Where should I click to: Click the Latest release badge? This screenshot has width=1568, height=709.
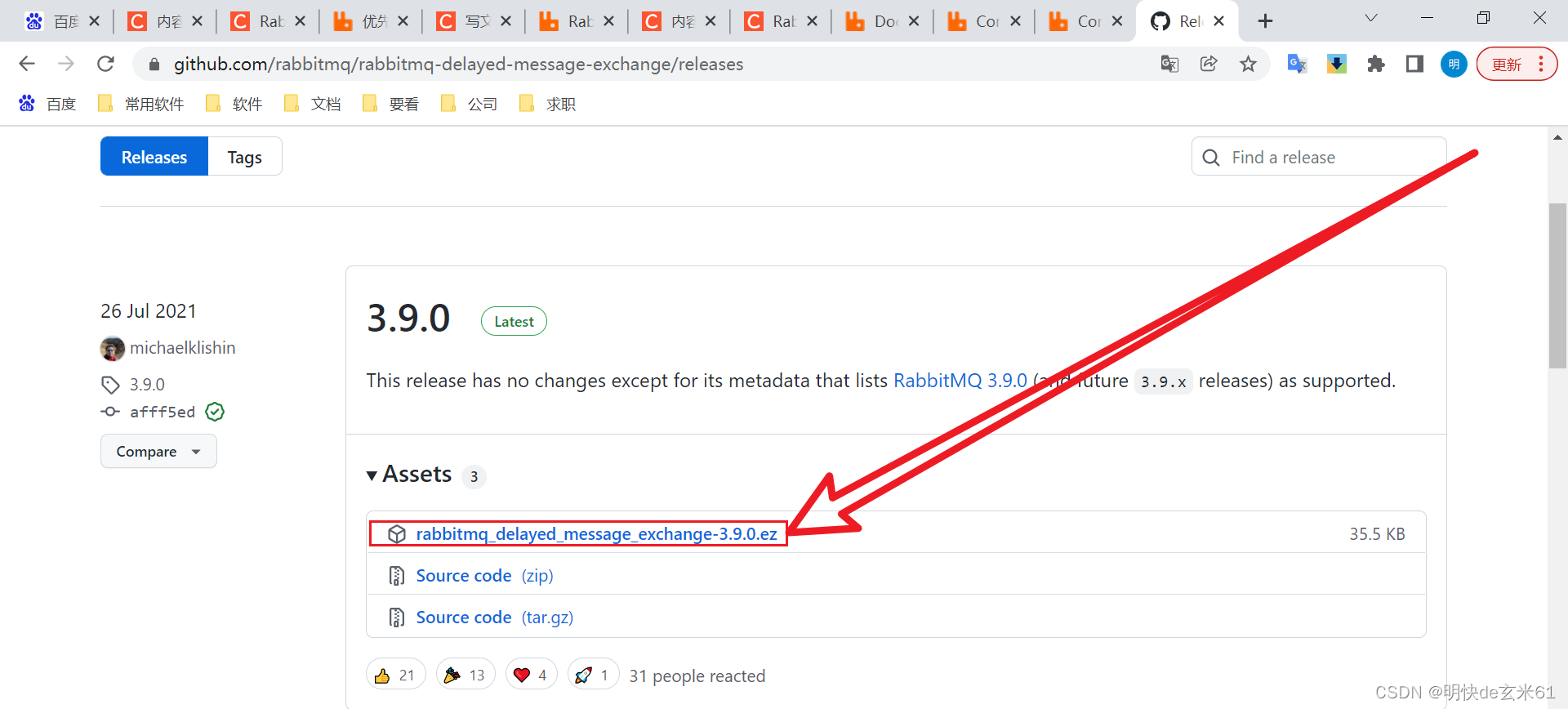pos(514,321)
